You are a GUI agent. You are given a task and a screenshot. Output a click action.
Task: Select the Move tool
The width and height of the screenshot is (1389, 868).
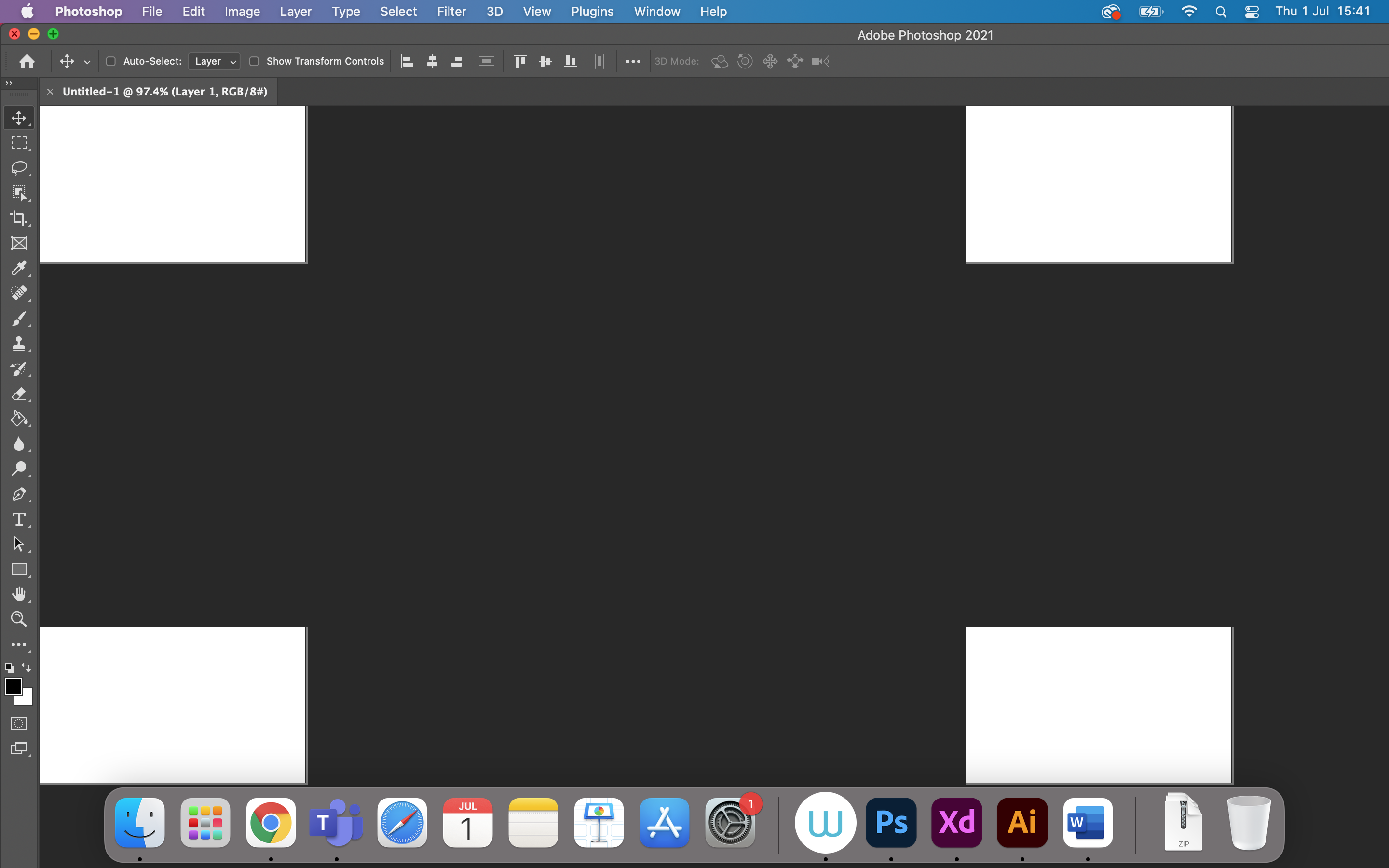19,118
